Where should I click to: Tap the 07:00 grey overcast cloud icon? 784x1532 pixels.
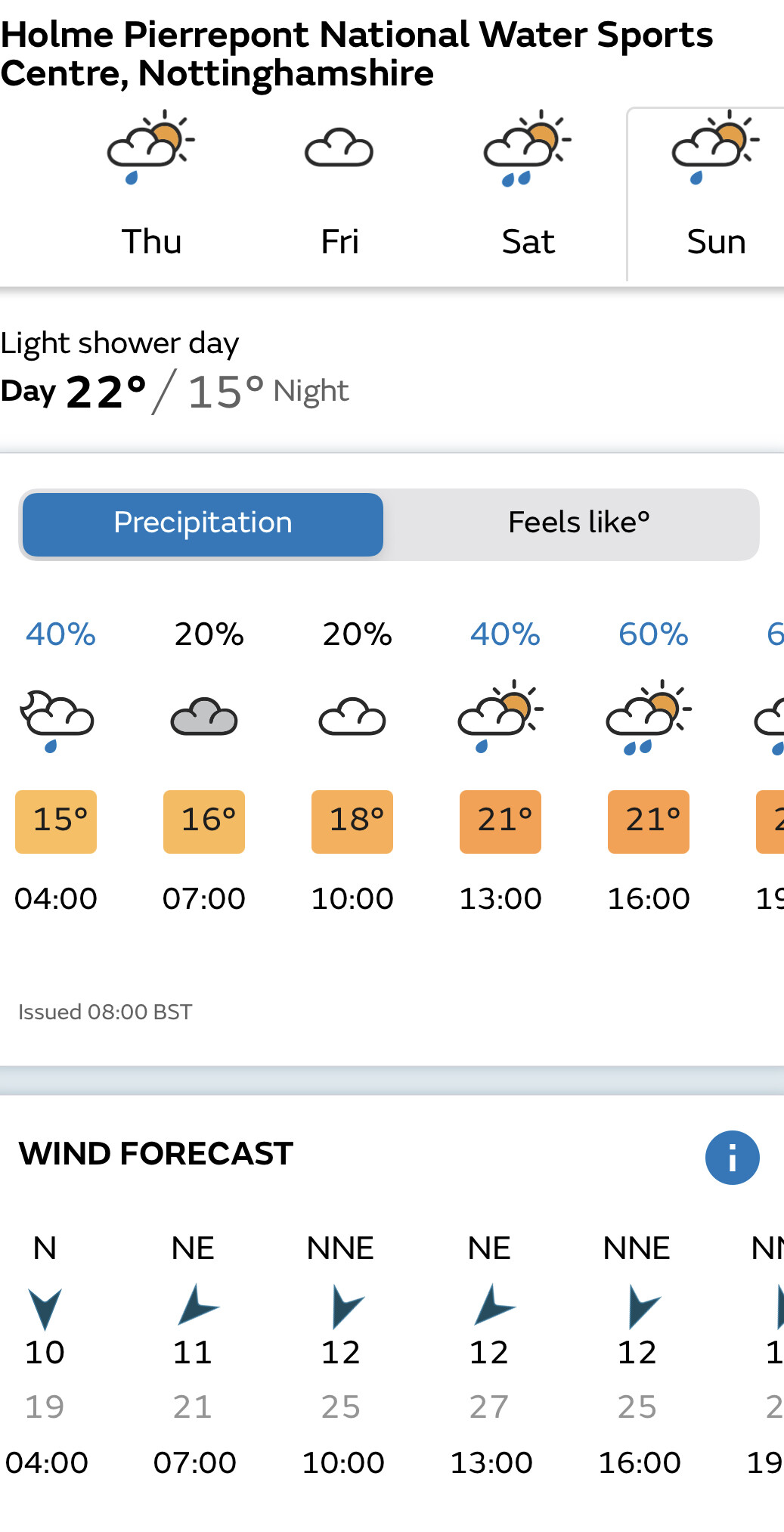pyautogui.click(x=204, y=717)
